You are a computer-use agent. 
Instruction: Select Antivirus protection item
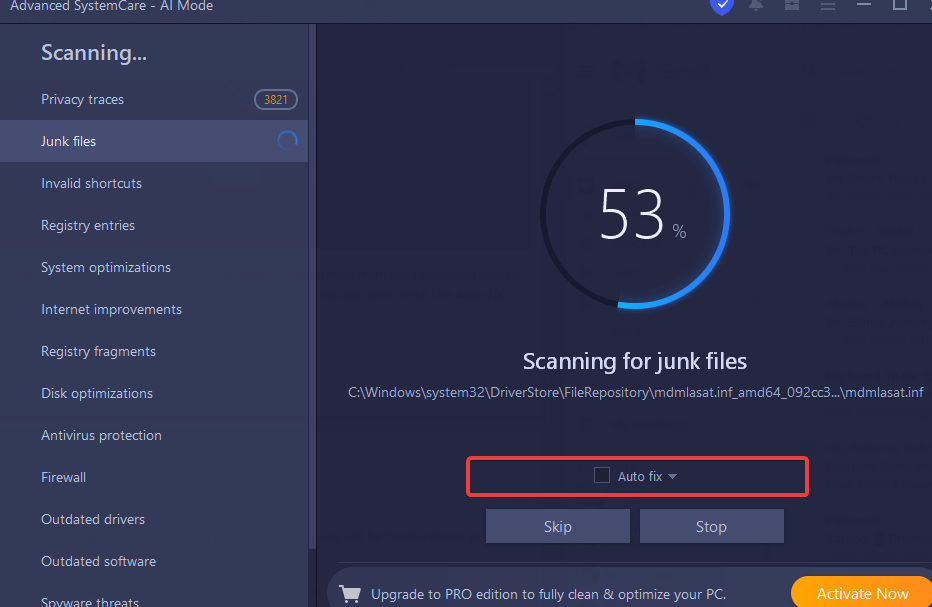tap(154, 435)
